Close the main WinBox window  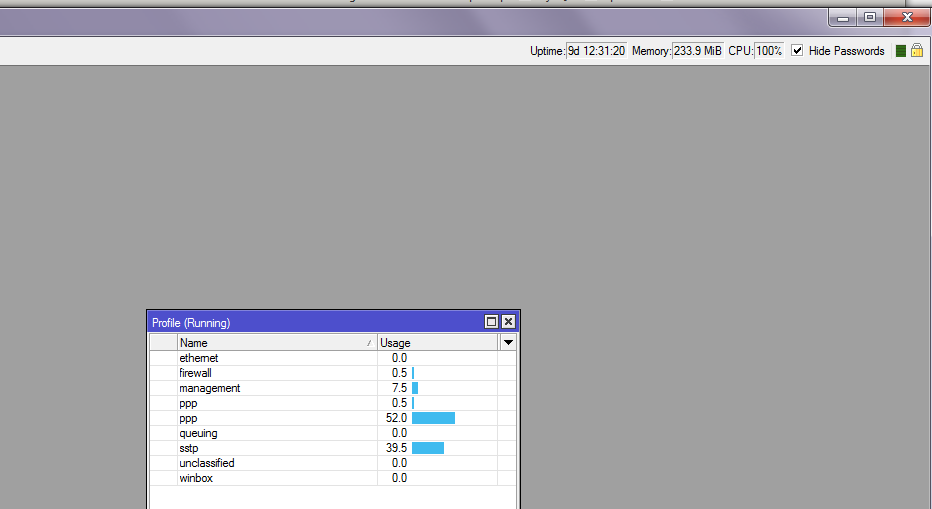[907, 18]
